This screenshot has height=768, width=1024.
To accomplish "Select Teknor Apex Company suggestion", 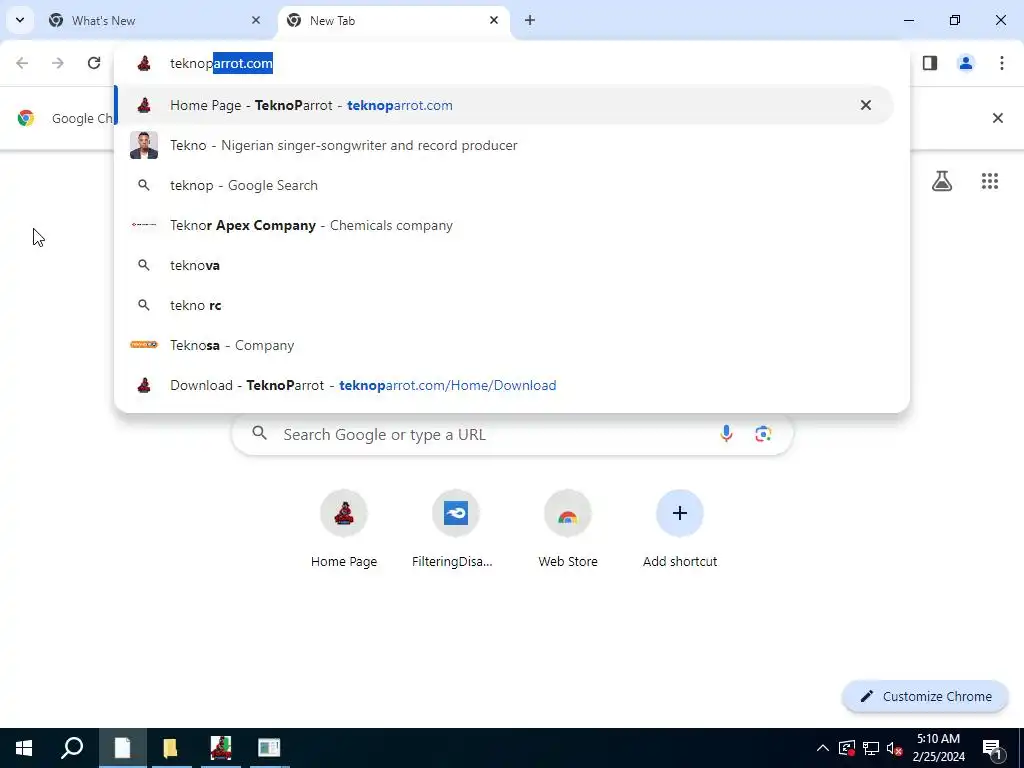I will click(504, 225).
